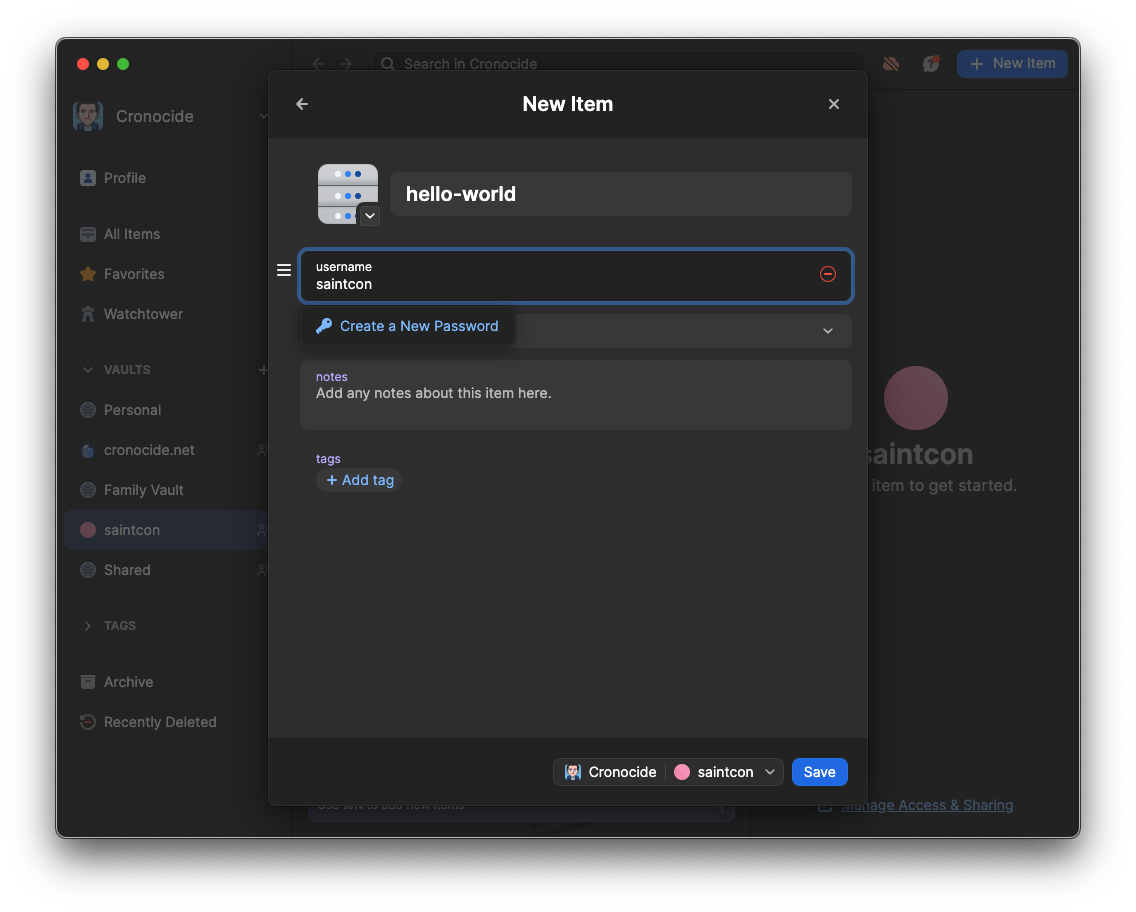Remove the username field with minus icon
1136x912 pixels.
(827, 274)
